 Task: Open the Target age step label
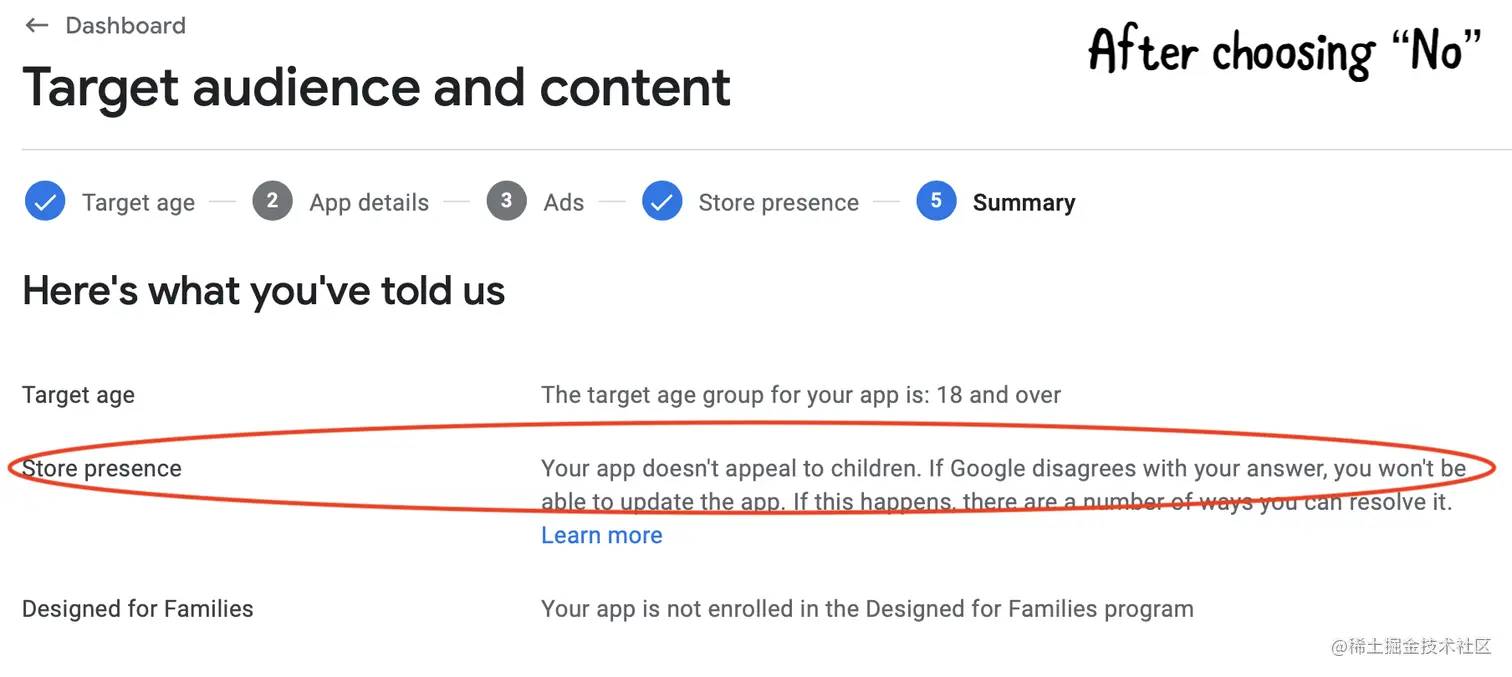pyautogui.click(x=138, y=203)
